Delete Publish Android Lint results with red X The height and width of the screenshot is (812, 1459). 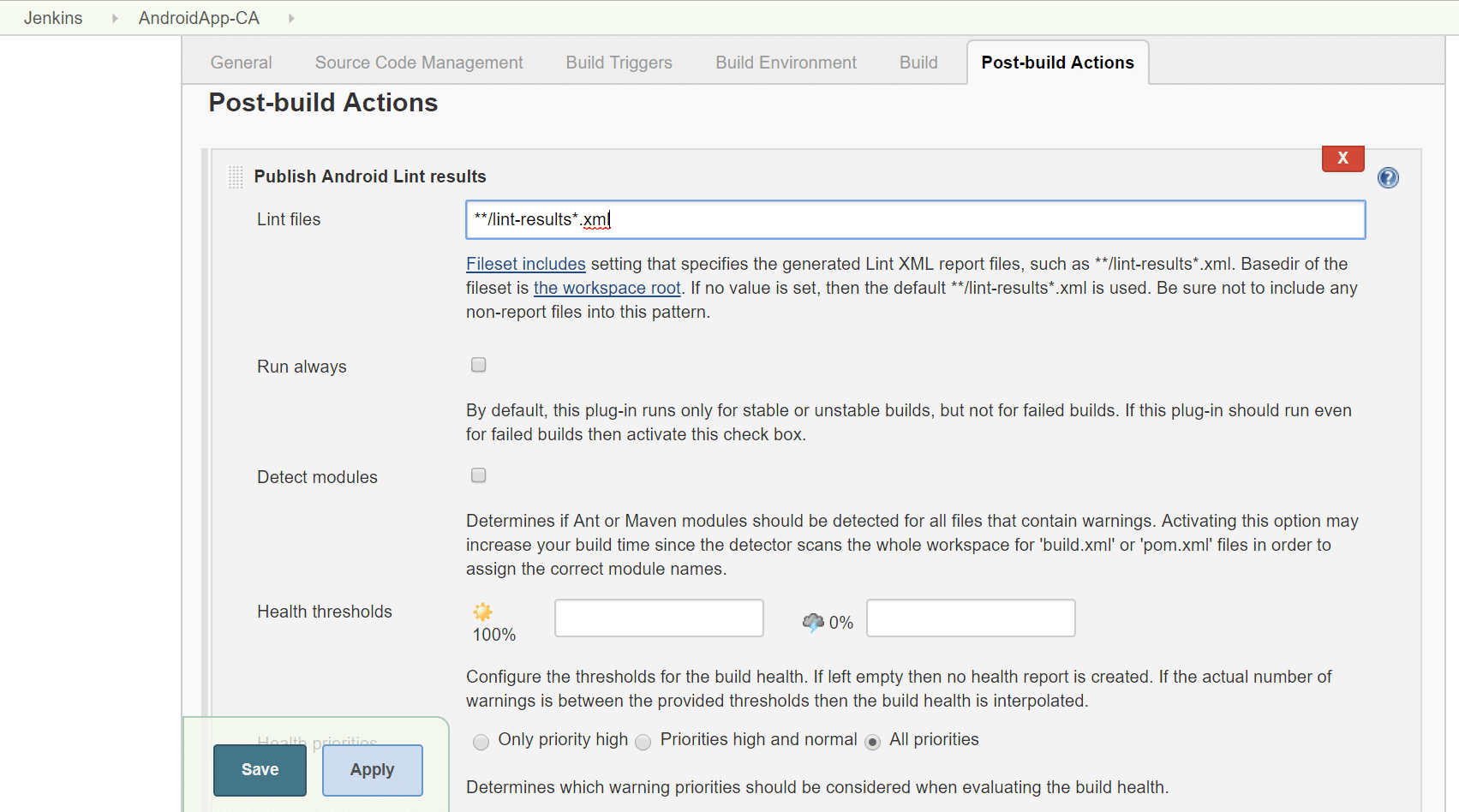click(x=1342, y=158)
